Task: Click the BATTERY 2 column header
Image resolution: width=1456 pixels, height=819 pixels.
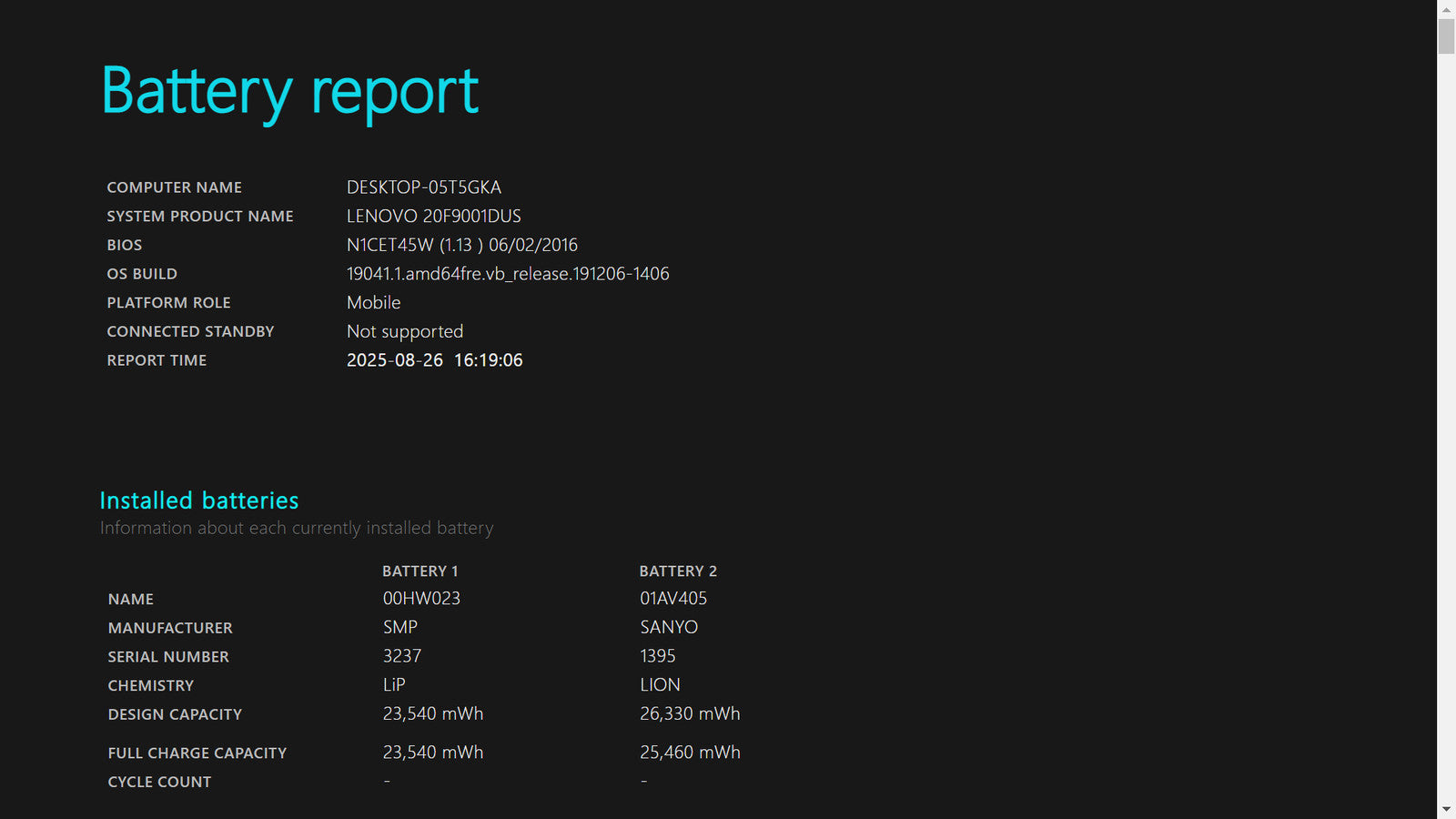Action: (678, 571)
